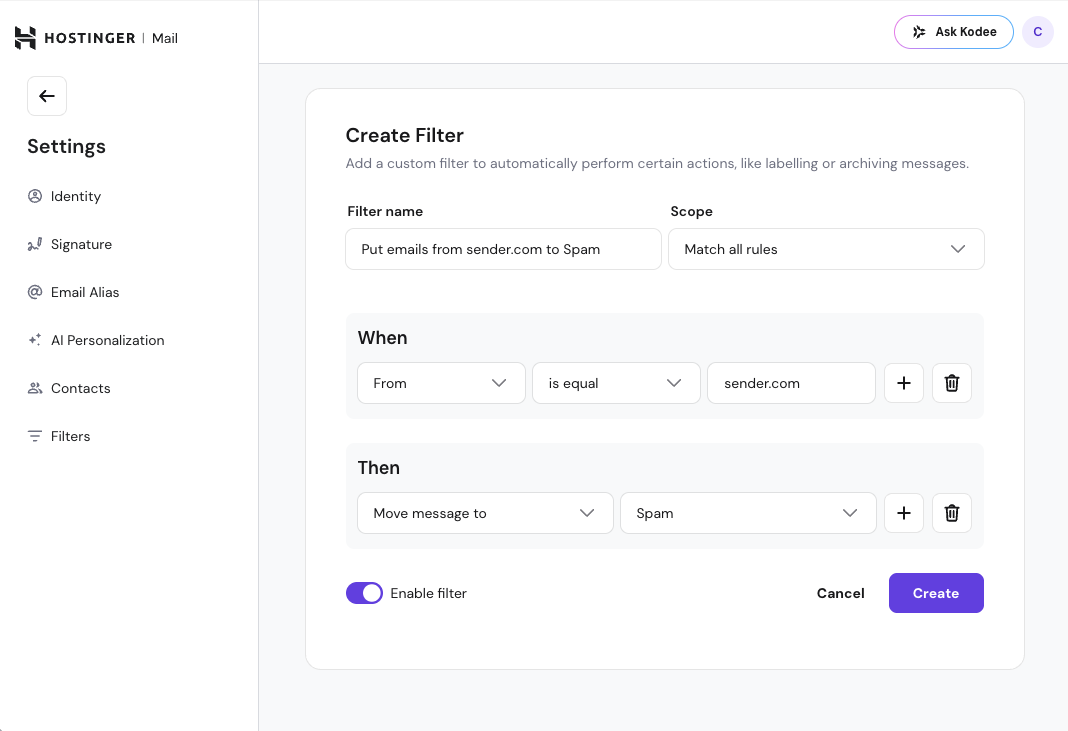Add another When condition with plus icon
Viewport: 1068px width, 731px height.
click(903, 383)
